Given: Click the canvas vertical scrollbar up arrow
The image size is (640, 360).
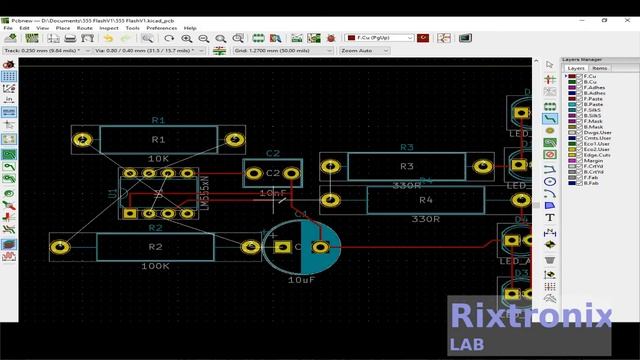Looking at the screenshot, I should point(536,61).
